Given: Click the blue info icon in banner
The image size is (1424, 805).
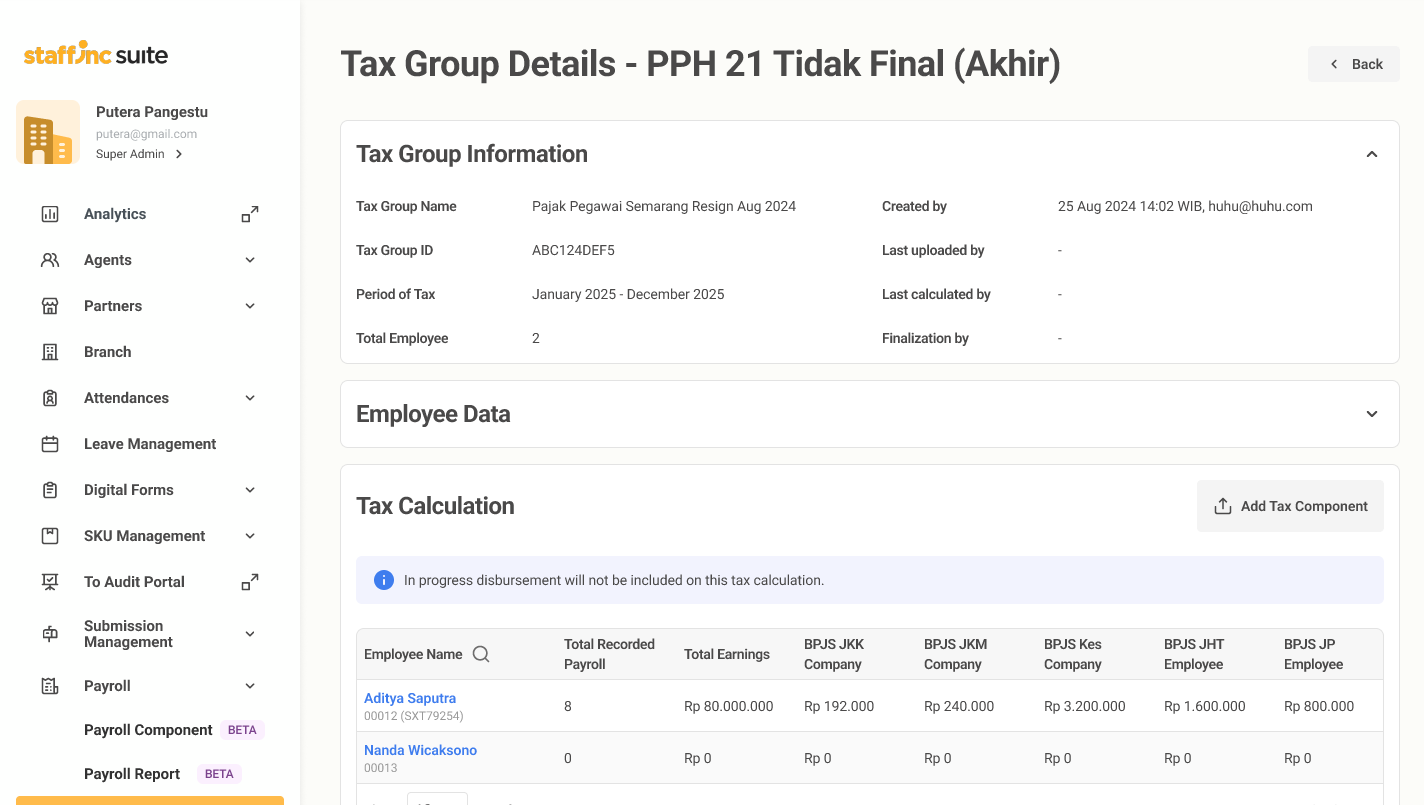Looking at the screenshot, I should point(383,580).
